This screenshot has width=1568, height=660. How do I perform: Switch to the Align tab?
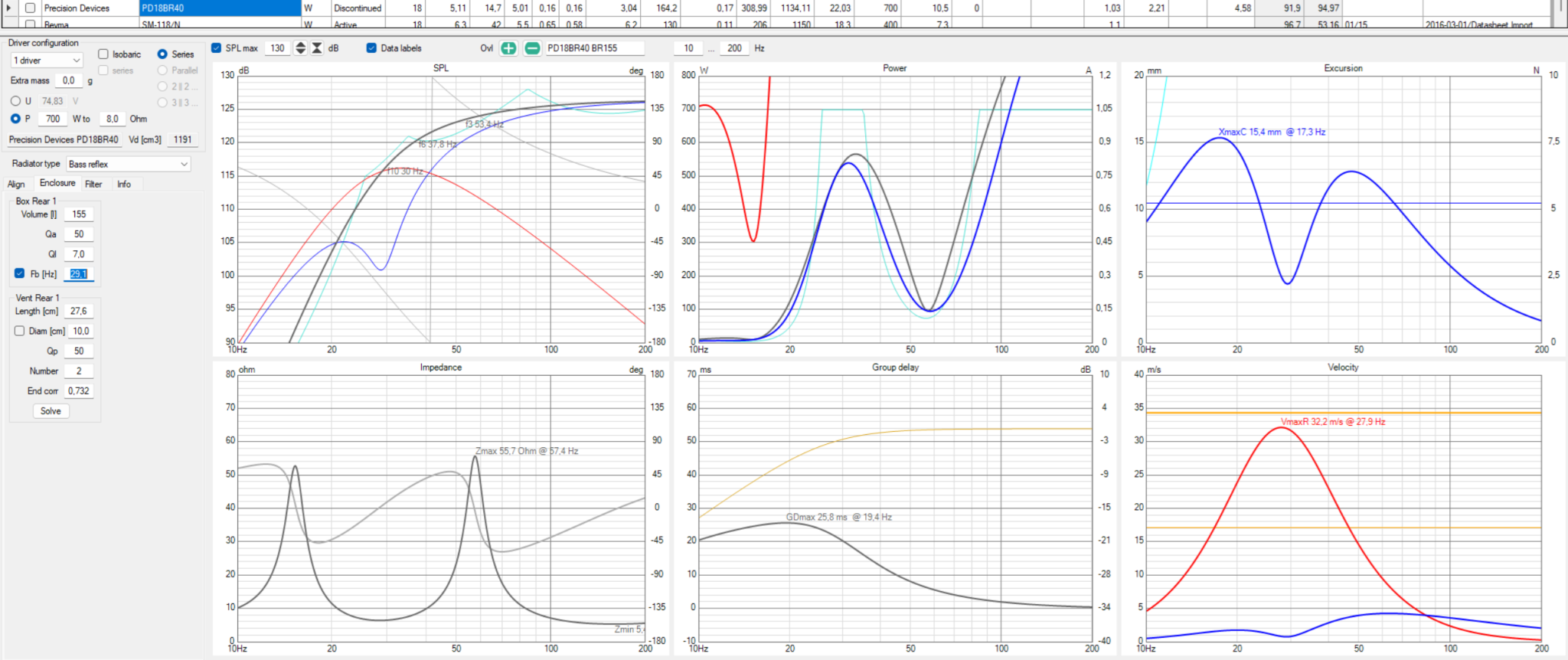pos(16,184)
